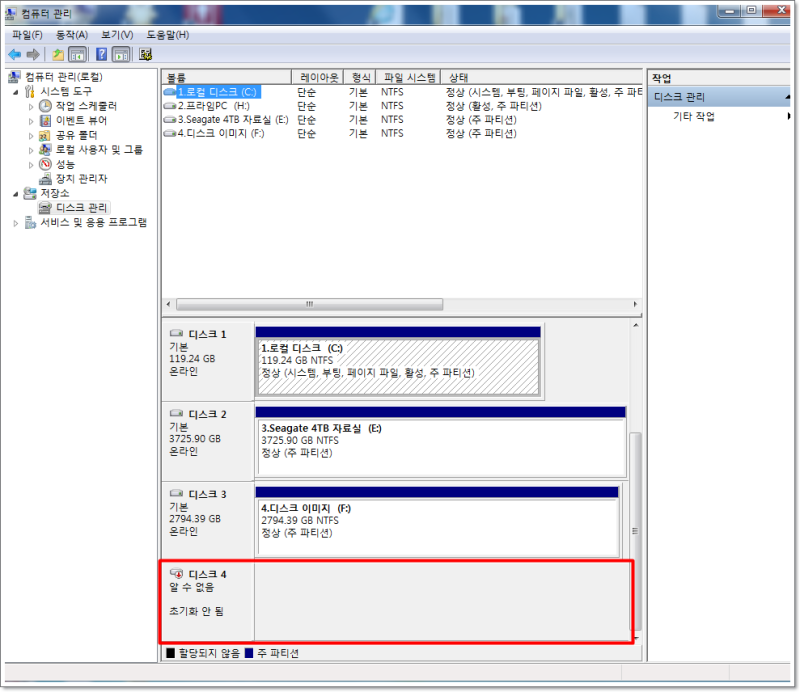The height and width of the screenshot is (692, 800).
Task: Click horizontal scrollbar left arrow
Action: (169, 304)
